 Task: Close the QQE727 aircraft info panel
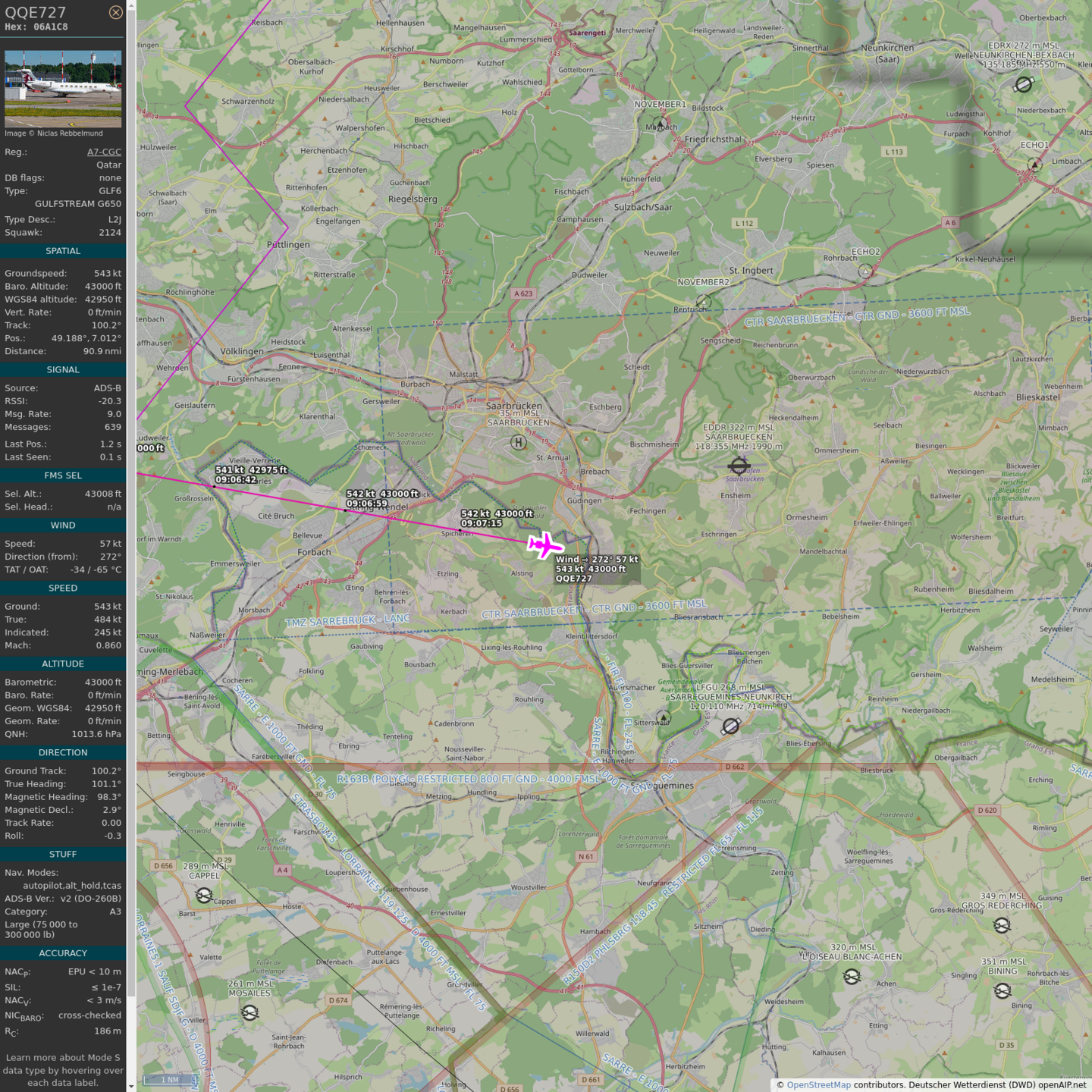point(115,12)
